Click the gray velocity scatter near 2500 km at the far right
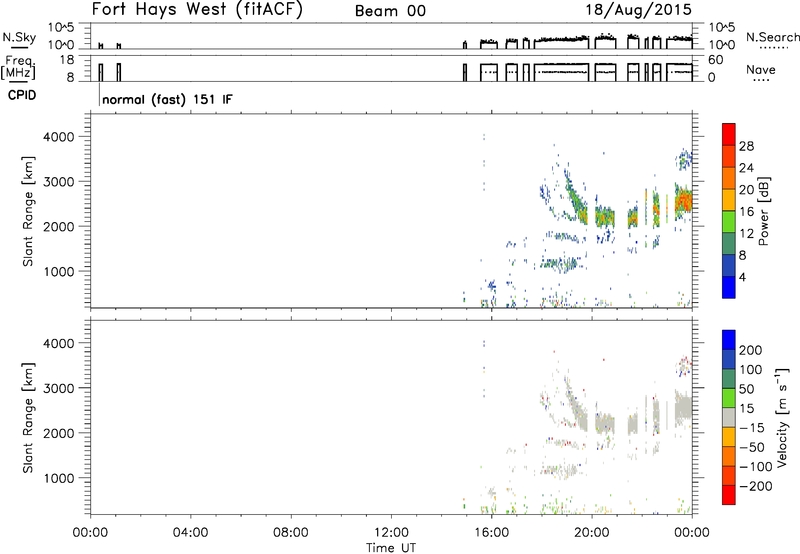 (683, 407)
